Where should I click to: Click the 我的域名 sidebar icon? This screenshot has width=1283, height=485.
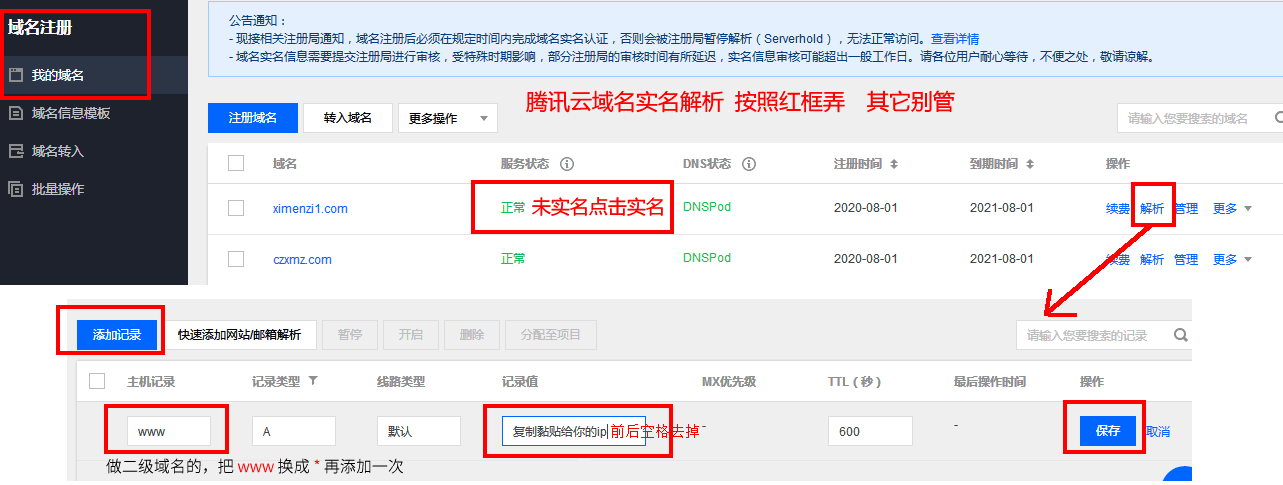click(15, 75)
